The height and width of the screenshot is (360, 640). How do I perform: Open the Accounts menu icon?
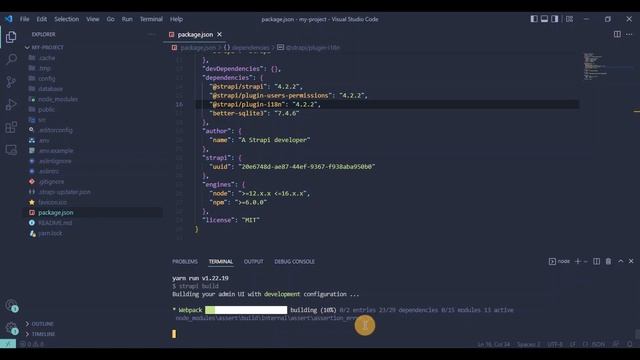[x=11, y=305]
